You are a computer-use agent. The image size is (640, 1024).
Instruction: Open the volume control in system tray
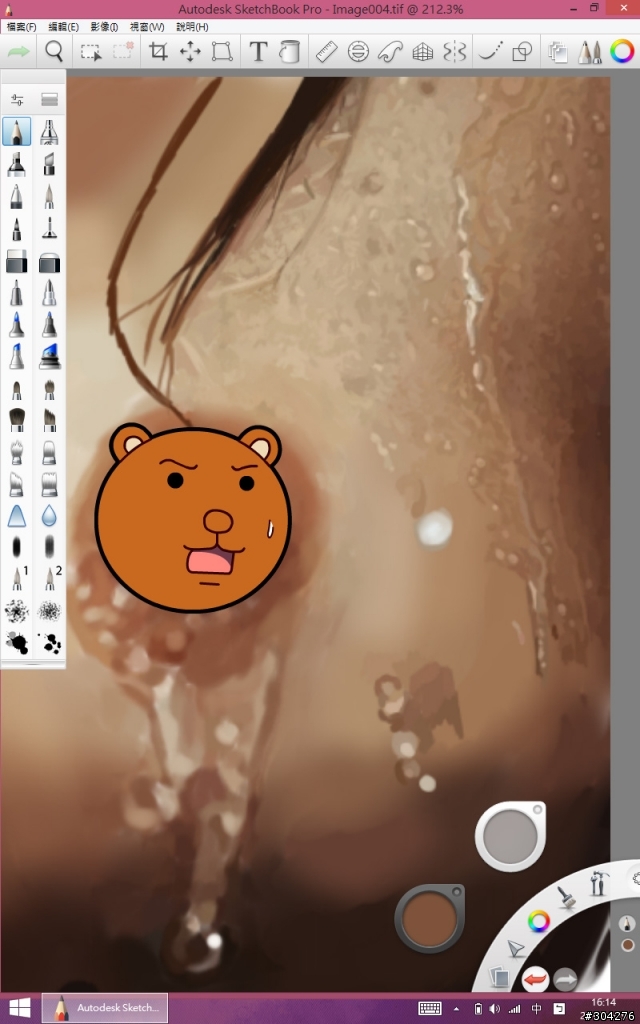tap(494, 1009)
